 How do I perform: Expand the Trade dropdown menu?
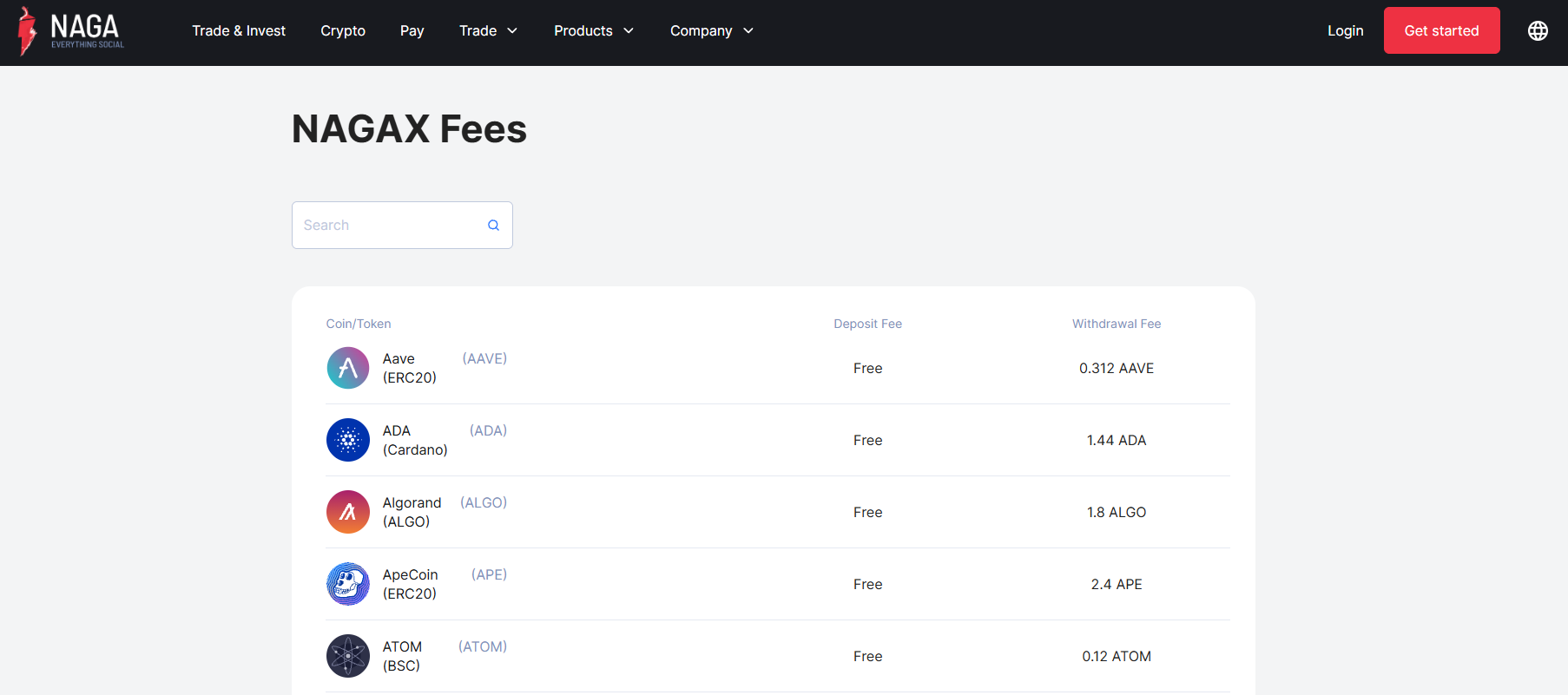pos(489,31)
